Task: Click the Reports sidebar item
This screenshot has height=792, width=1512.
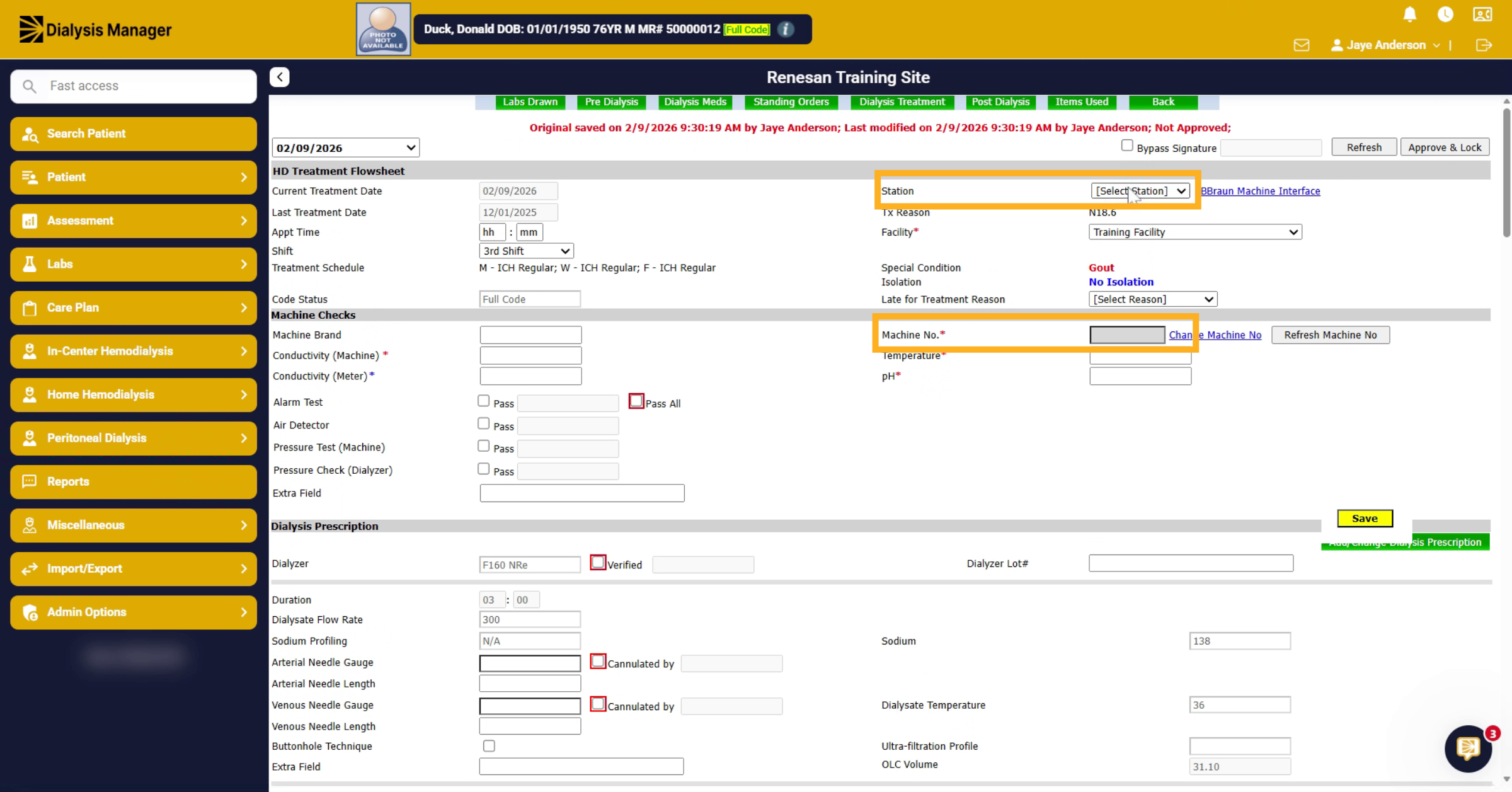Action: (134, 481)
